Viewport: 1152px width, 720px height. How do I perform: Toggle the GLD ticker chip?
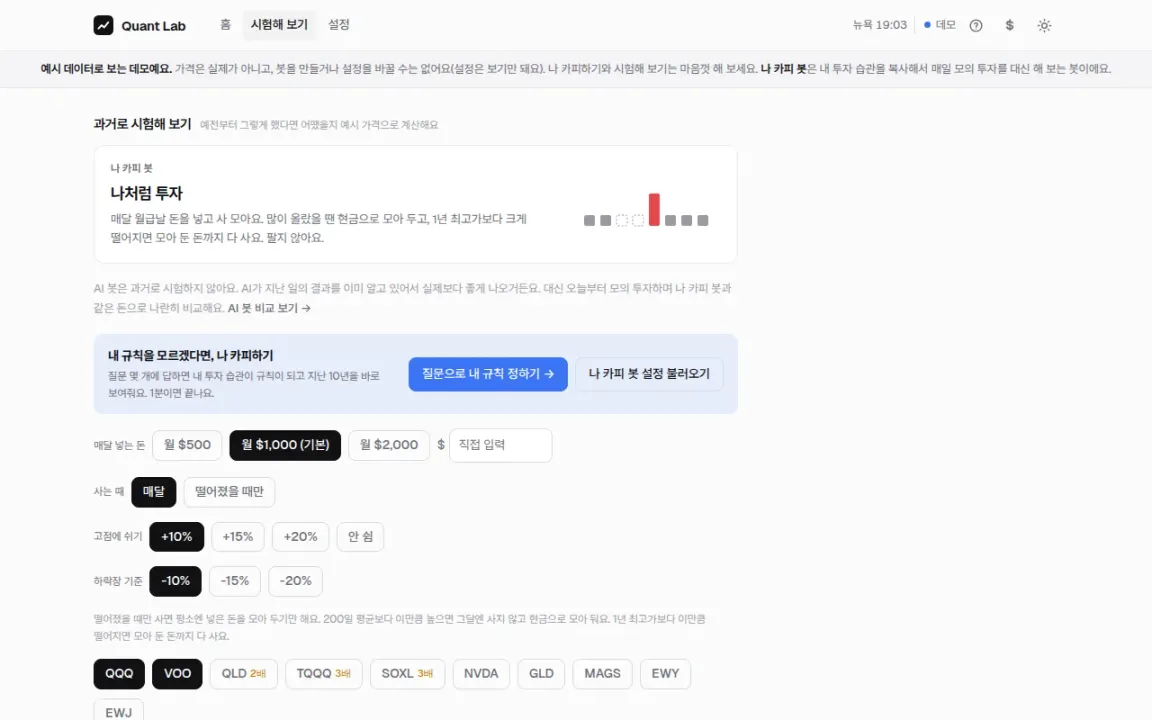click(541, 674)
